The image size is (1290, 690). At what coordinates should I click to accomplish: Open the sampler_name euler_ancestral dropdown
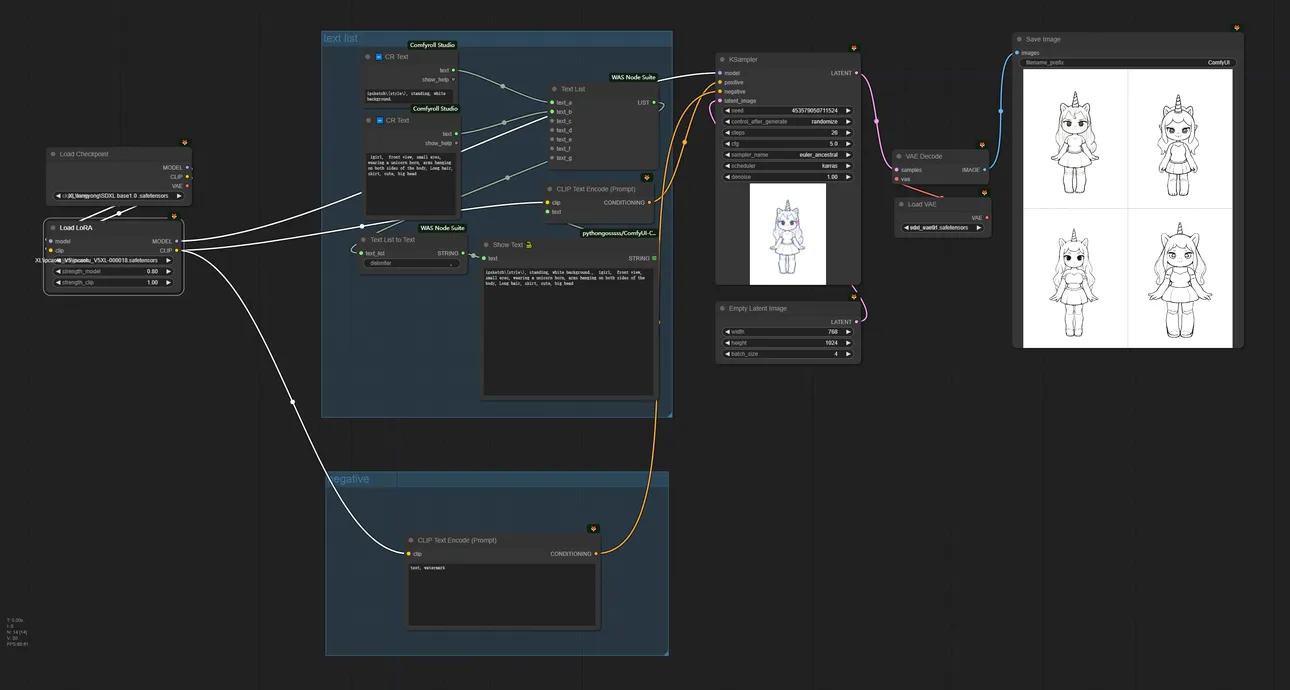[788, 155]
